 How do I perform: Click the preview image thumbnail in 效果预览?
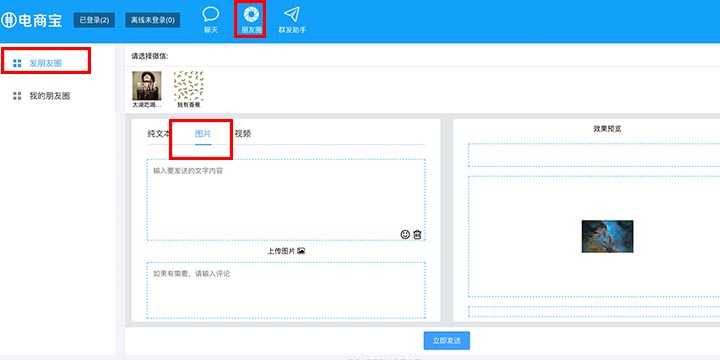(x=607, y=236)
